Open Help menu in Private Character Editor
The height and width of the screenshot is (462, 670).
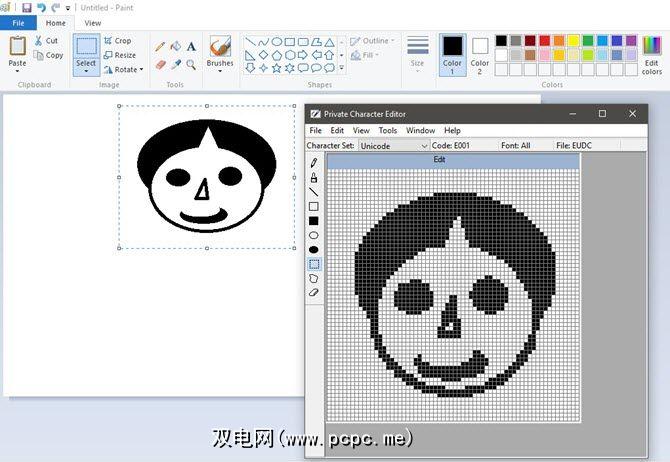452,130
